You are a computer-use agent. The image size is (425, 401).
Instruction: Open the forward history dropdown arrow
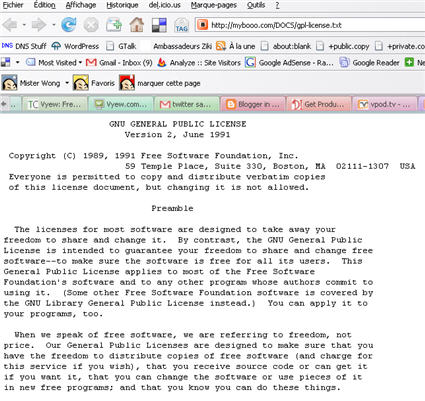54,25
